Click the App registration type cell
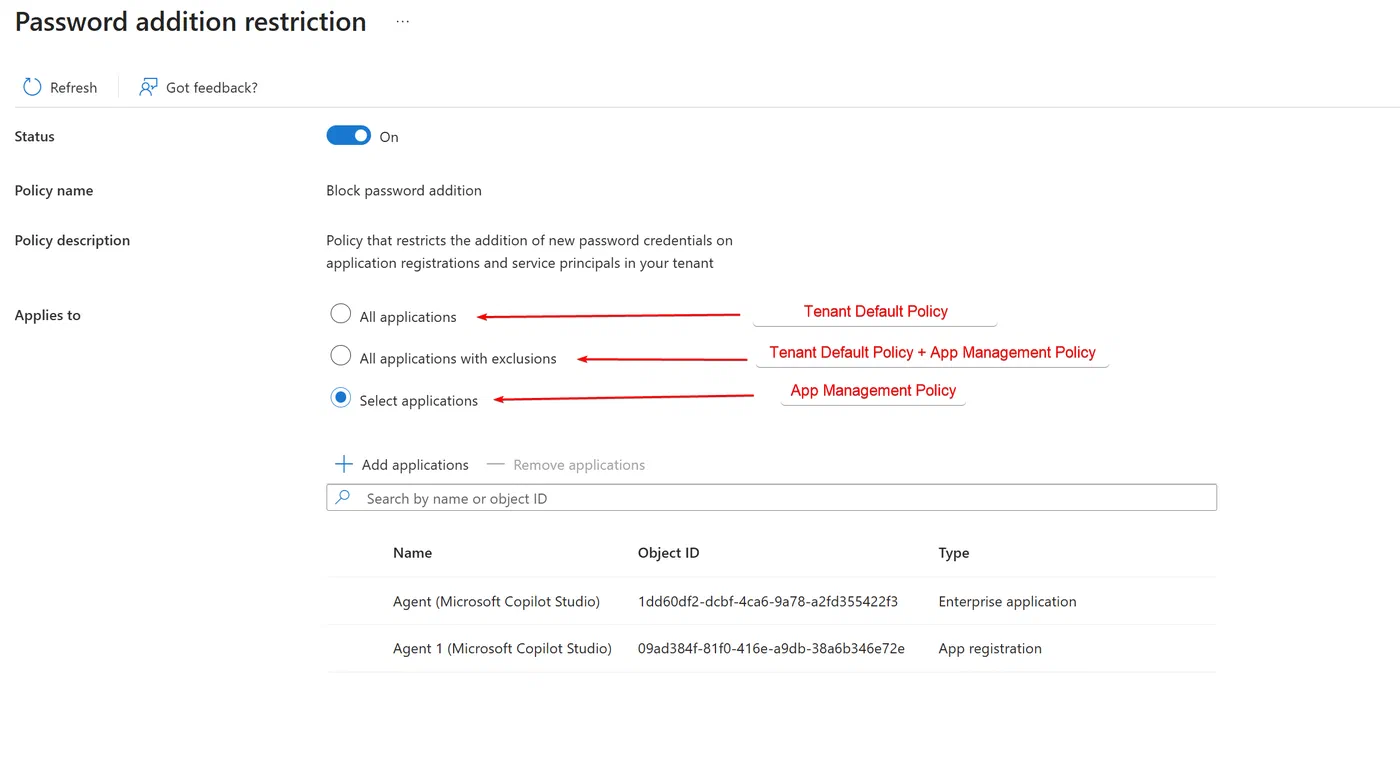 click(x=990, y=649)
